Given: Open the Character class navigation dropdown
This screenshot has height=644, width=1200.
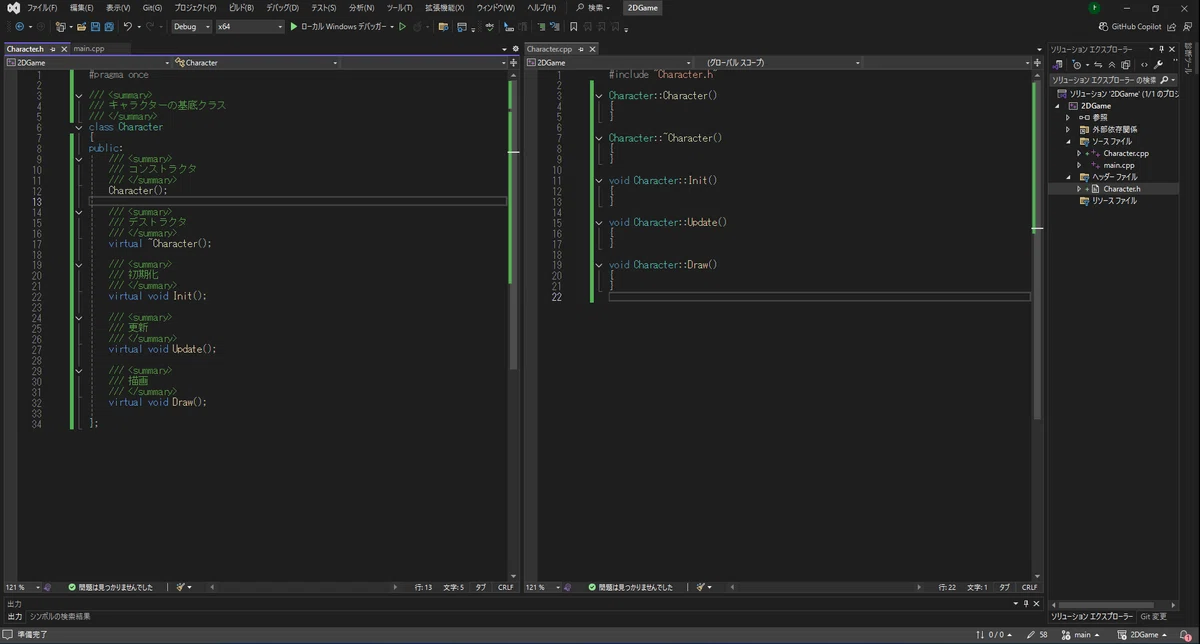Looking at the screenshot, I should (x=256, y=62).
